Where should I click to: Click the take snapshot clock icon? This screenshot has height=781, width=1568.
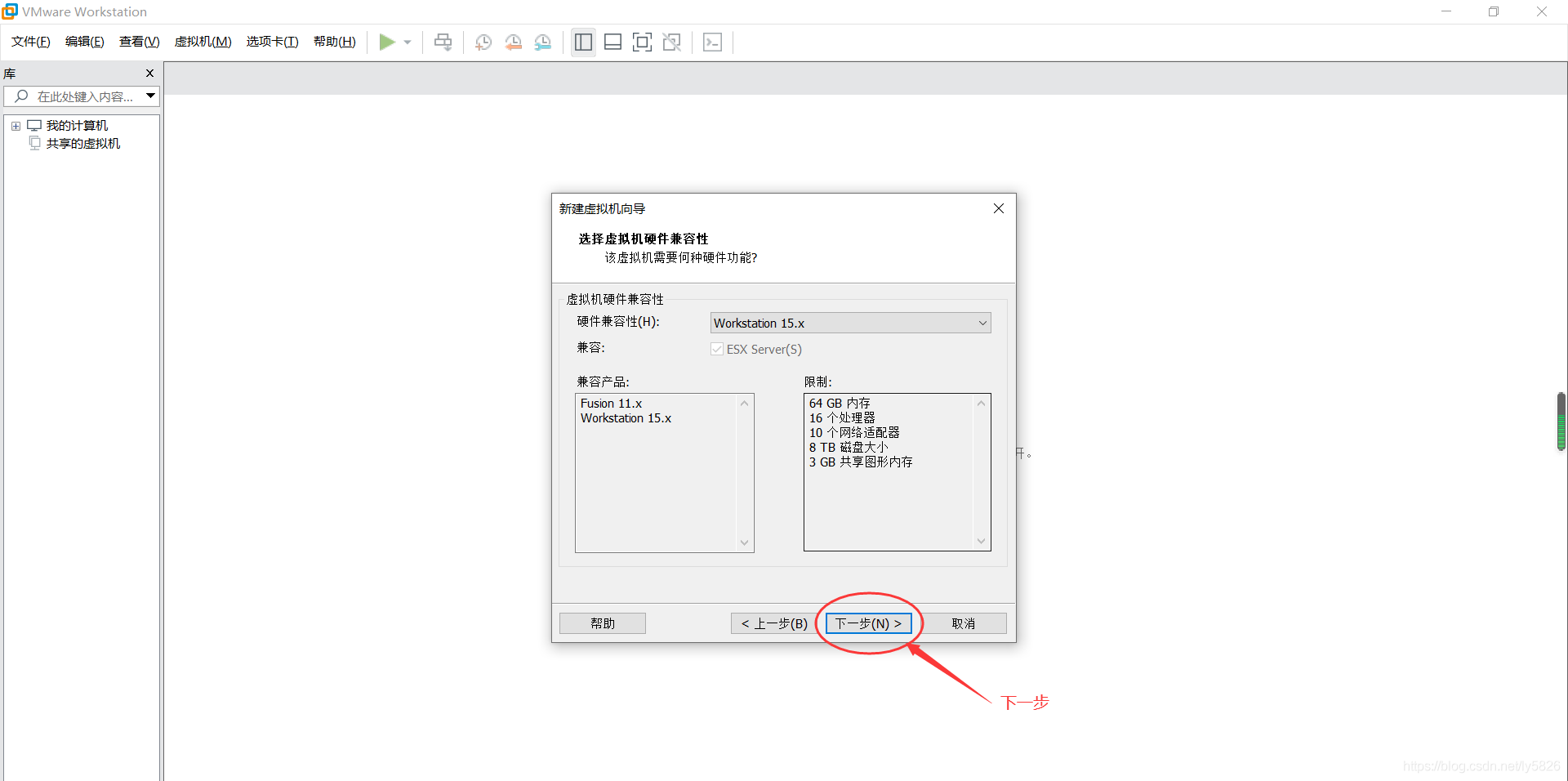pos(483,42)
